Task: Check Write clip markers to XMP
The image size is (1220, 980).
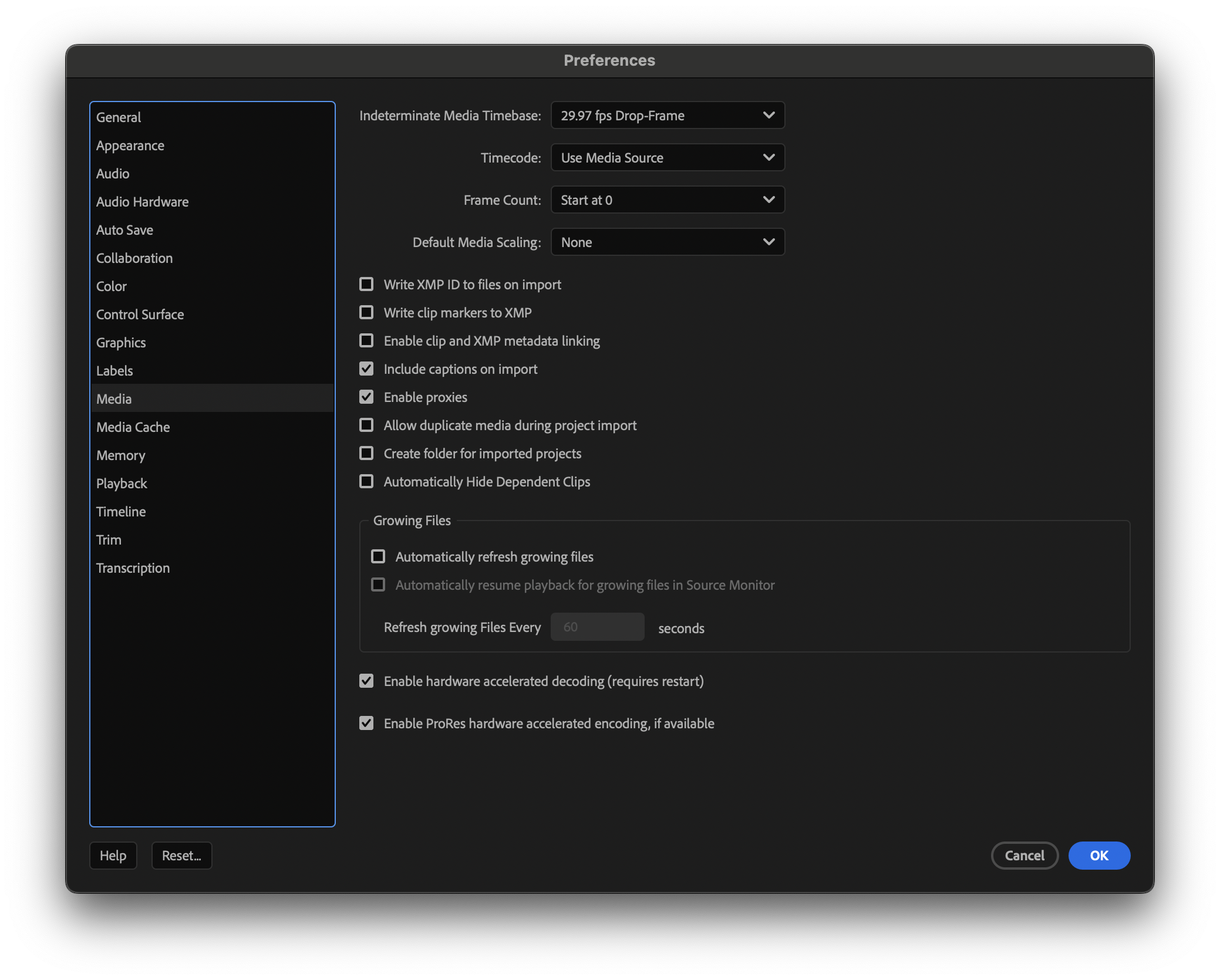Action: 366,313
